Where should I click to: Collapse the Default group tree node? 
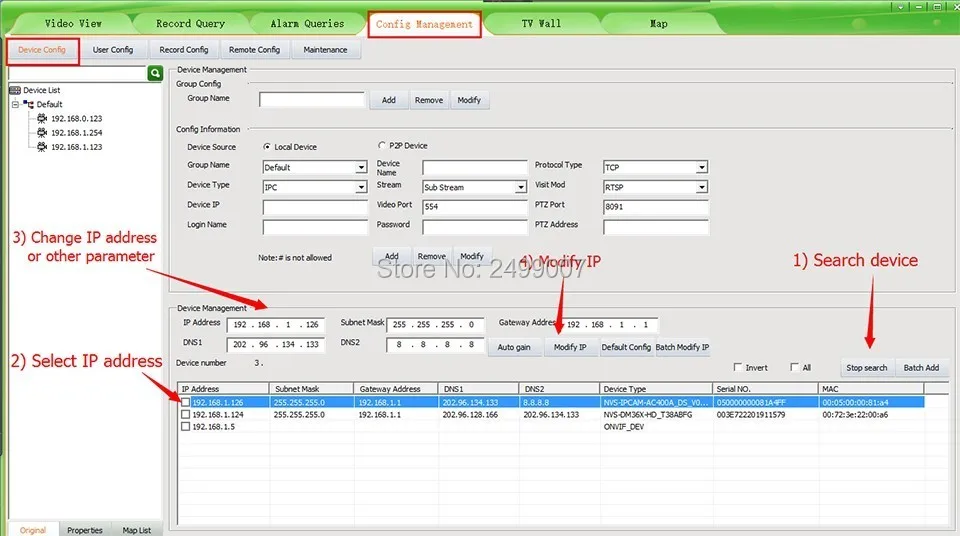(15, 105)
